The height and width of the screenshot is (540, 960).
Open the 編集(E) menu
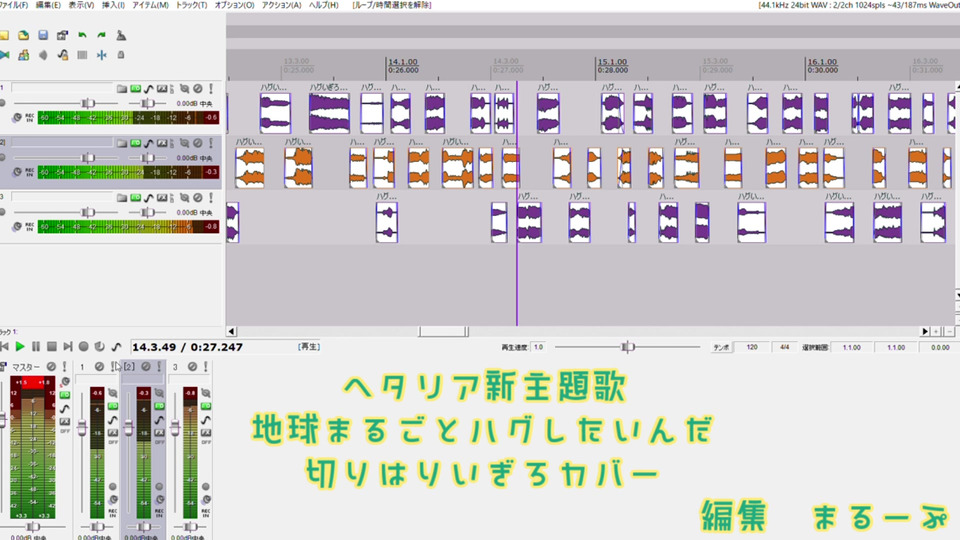coord(48,5)
